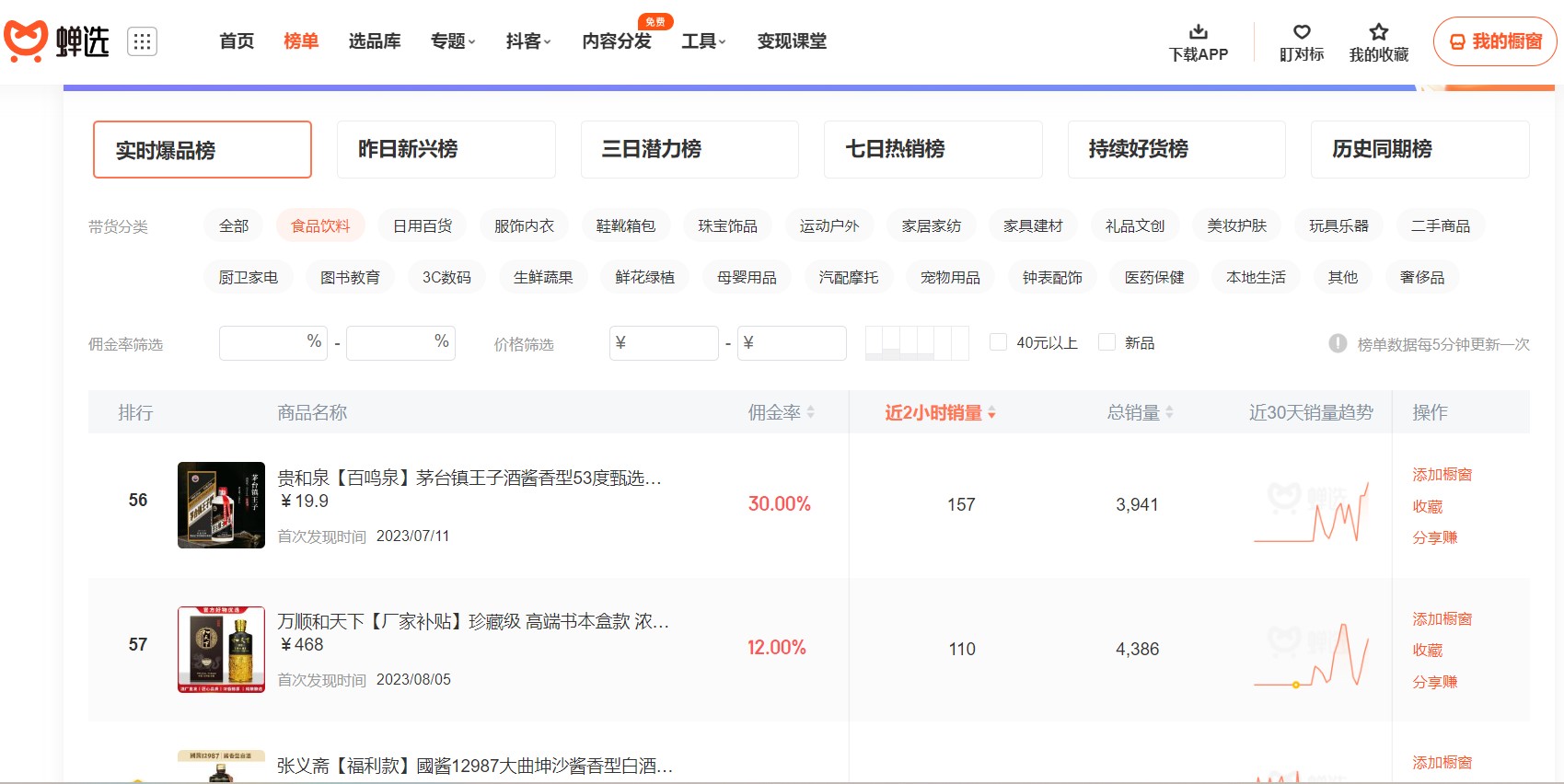The width and height of the screenshot is (1564, 784).
Task: Switch to 三日潜力榜 tab
Action: (x=689, y=149)
